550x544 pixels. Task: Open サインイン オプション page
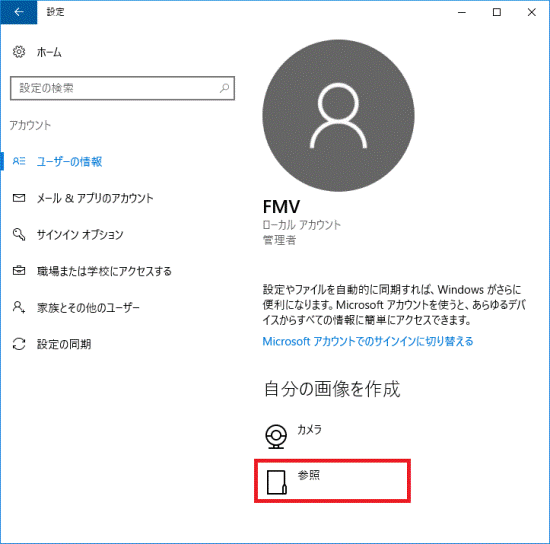pyautogui.click(x=80, y=235)
